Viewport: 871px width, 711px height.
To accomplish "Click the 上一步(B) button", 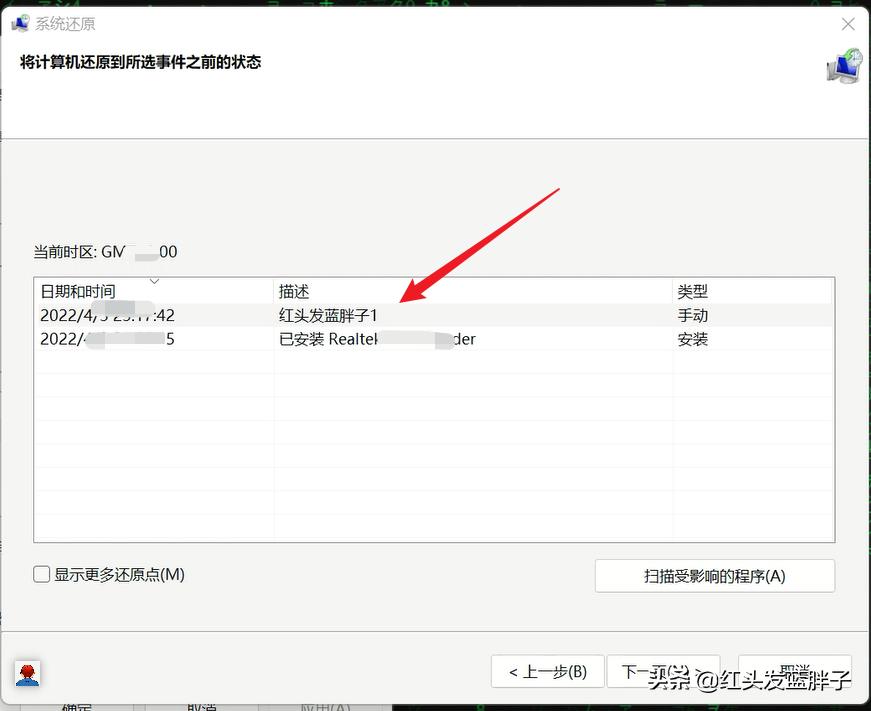I will (547, 671).
